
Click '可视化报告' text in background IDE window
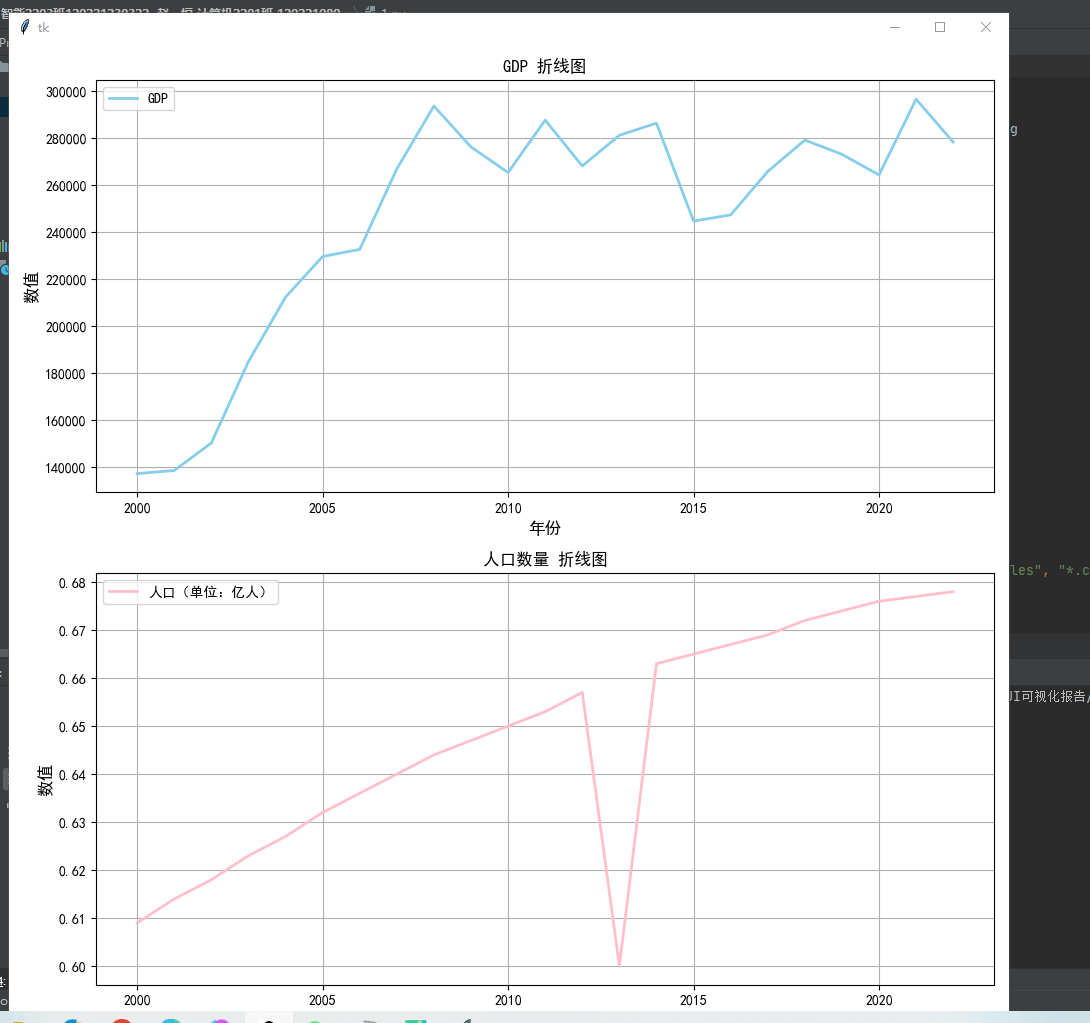coord(1054,696)
